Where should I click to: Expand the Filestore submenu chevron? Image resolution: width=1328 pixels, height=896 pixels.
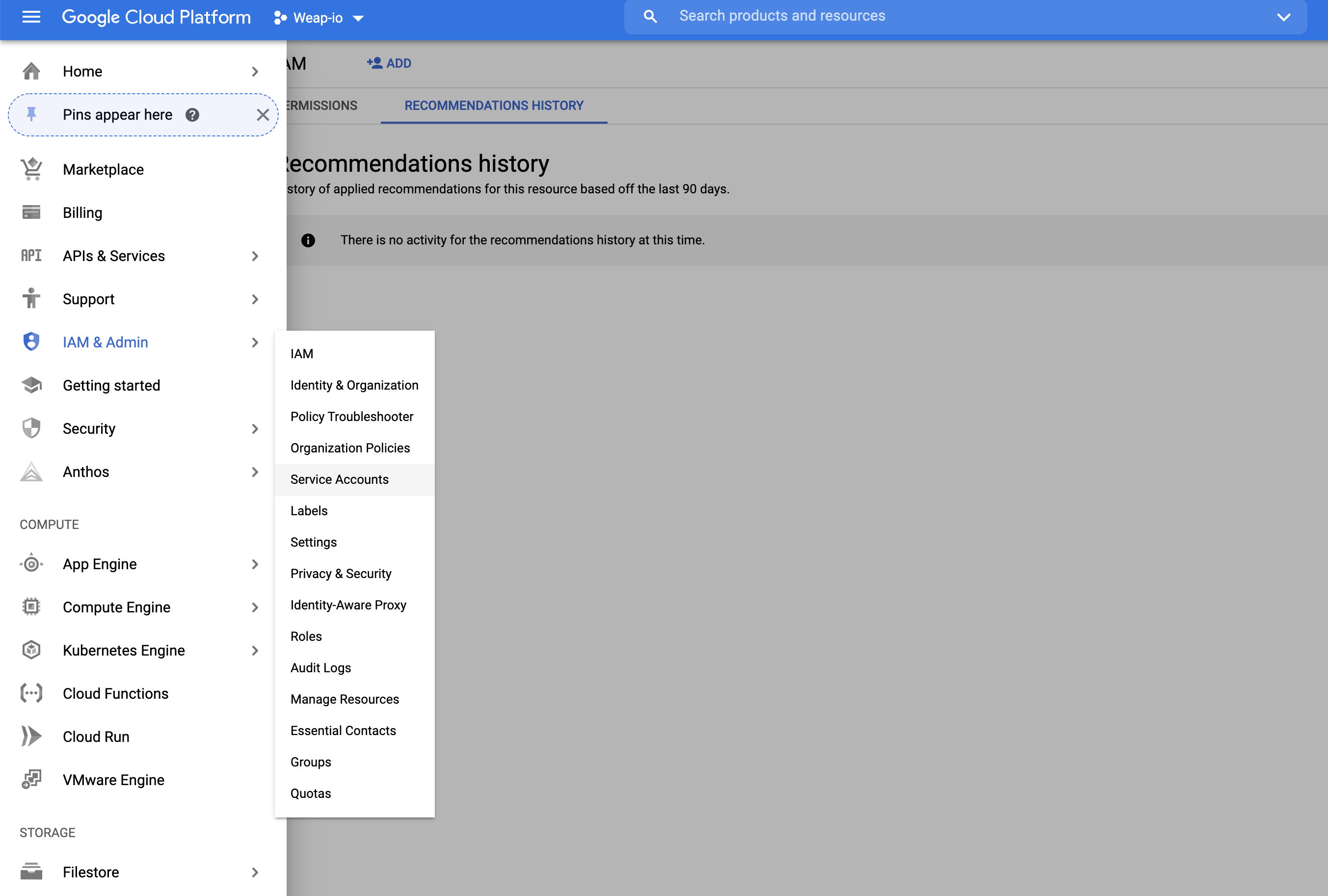click(x=255, y=872)
